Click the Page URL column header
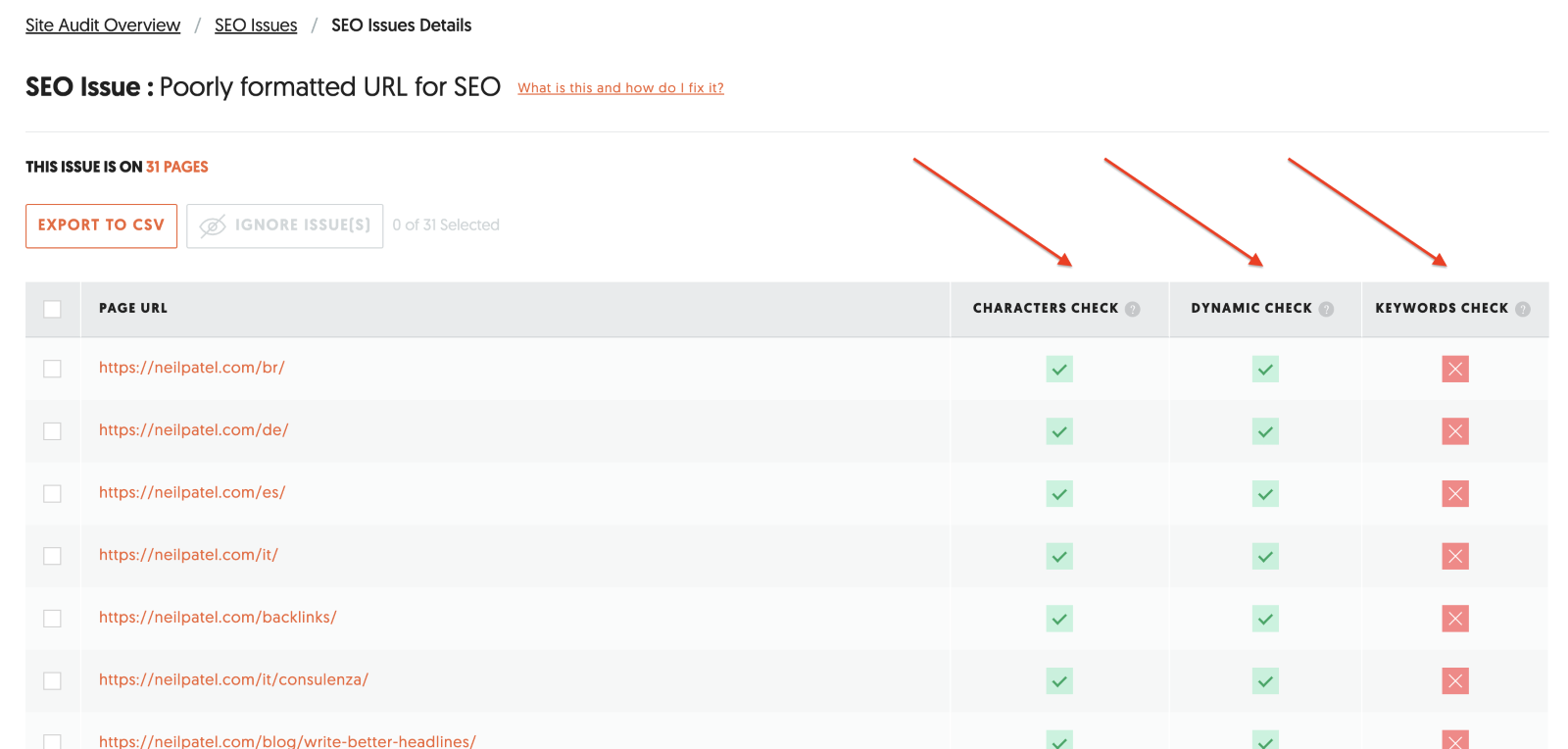The image size is (1568, 749). 133,308
